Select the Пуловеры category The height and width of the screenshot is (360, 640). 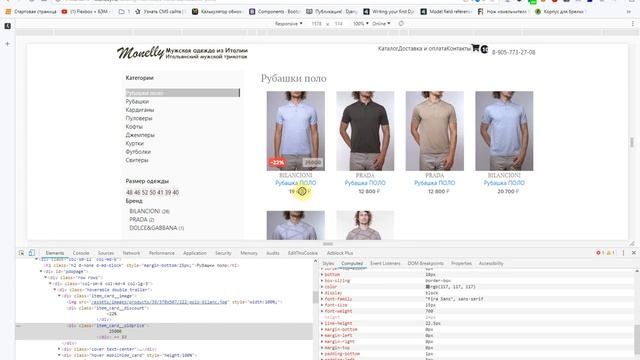139,118
